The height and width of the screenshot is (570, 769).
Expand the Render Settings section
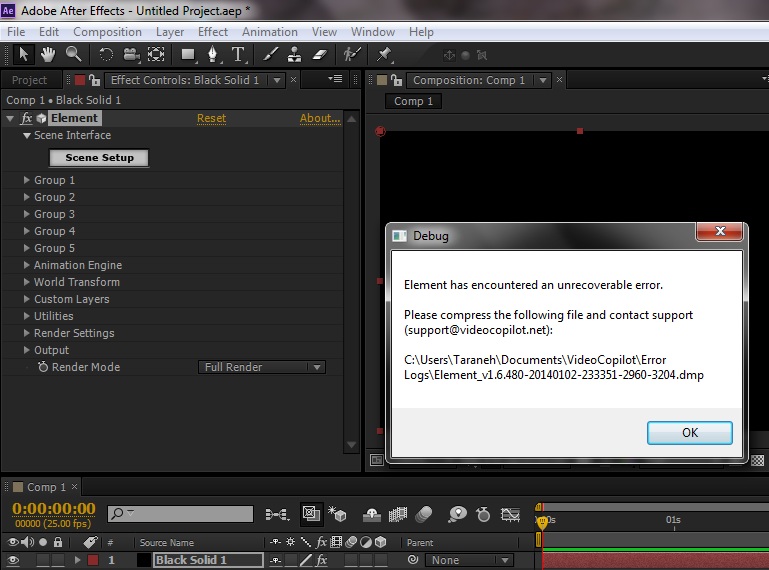click(26, 333)
